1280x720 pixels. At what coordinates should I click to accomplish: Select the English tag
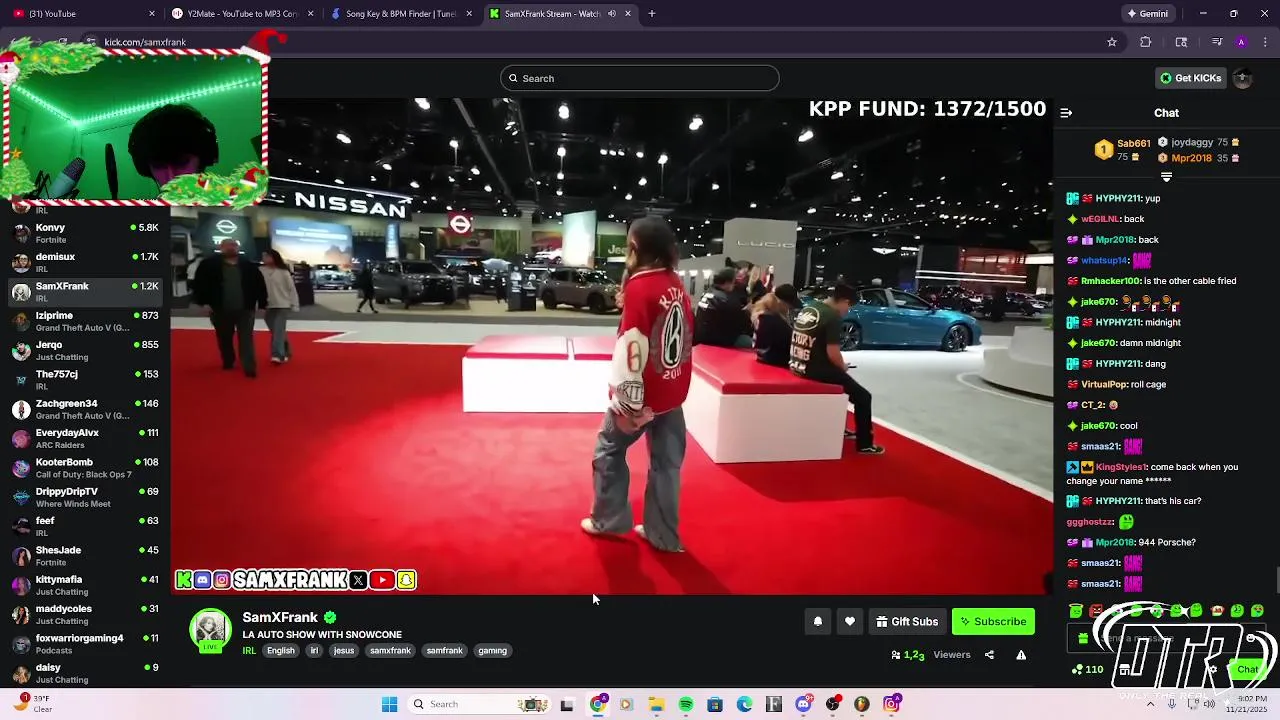click(x=281, y=651)
